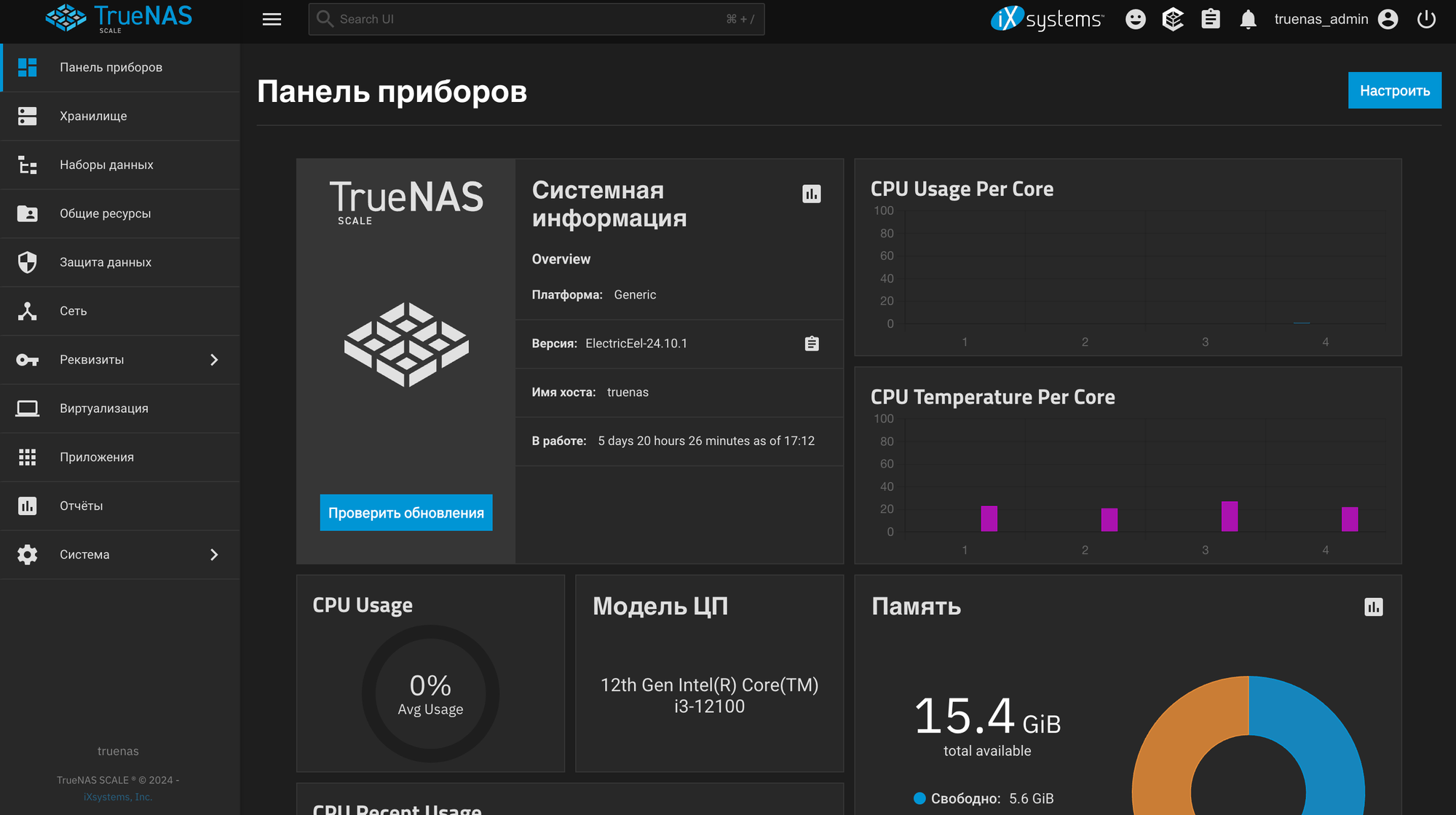Click the CPU Temperature Per Core heading
1456x815 pixels.
point(992,398)
